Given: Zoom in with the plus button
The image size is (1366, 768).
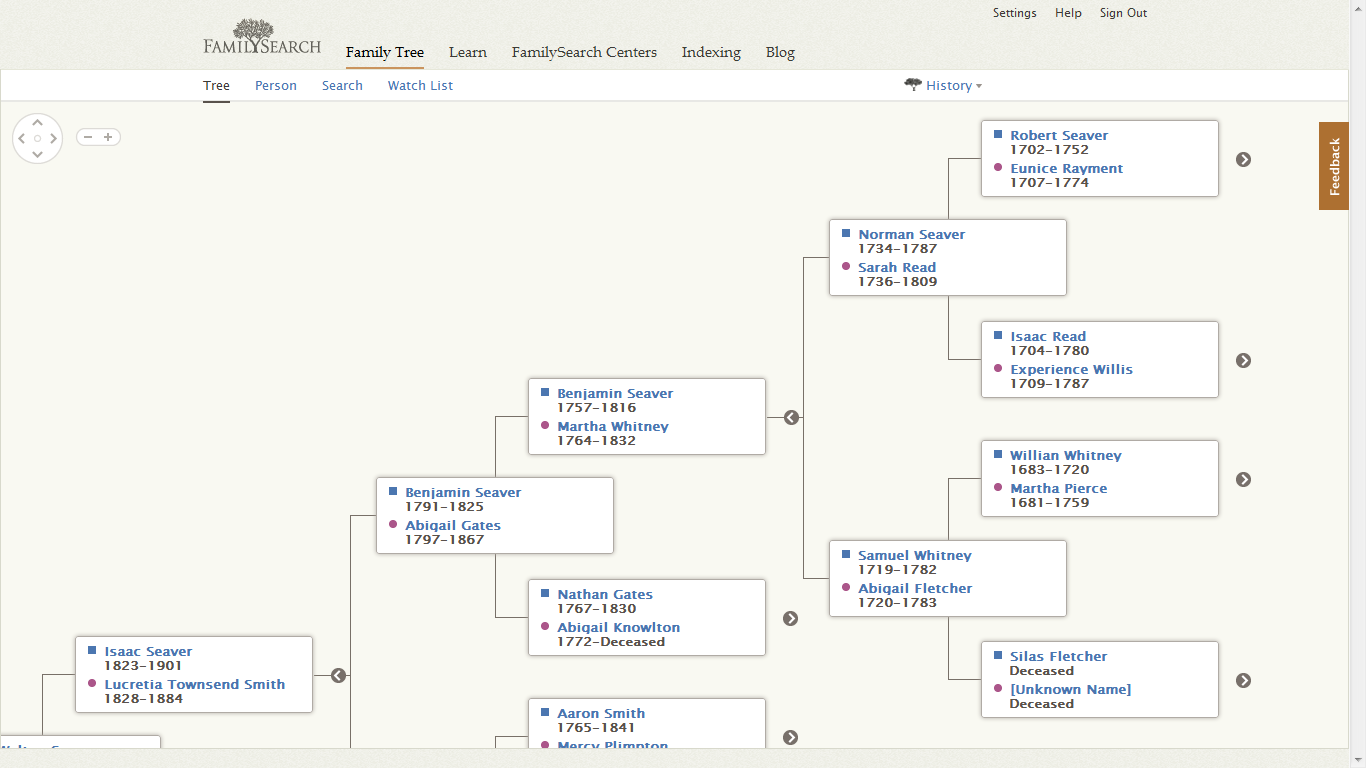Looking at the screenshot, I should pyautogui.click(x=108, y=137).
